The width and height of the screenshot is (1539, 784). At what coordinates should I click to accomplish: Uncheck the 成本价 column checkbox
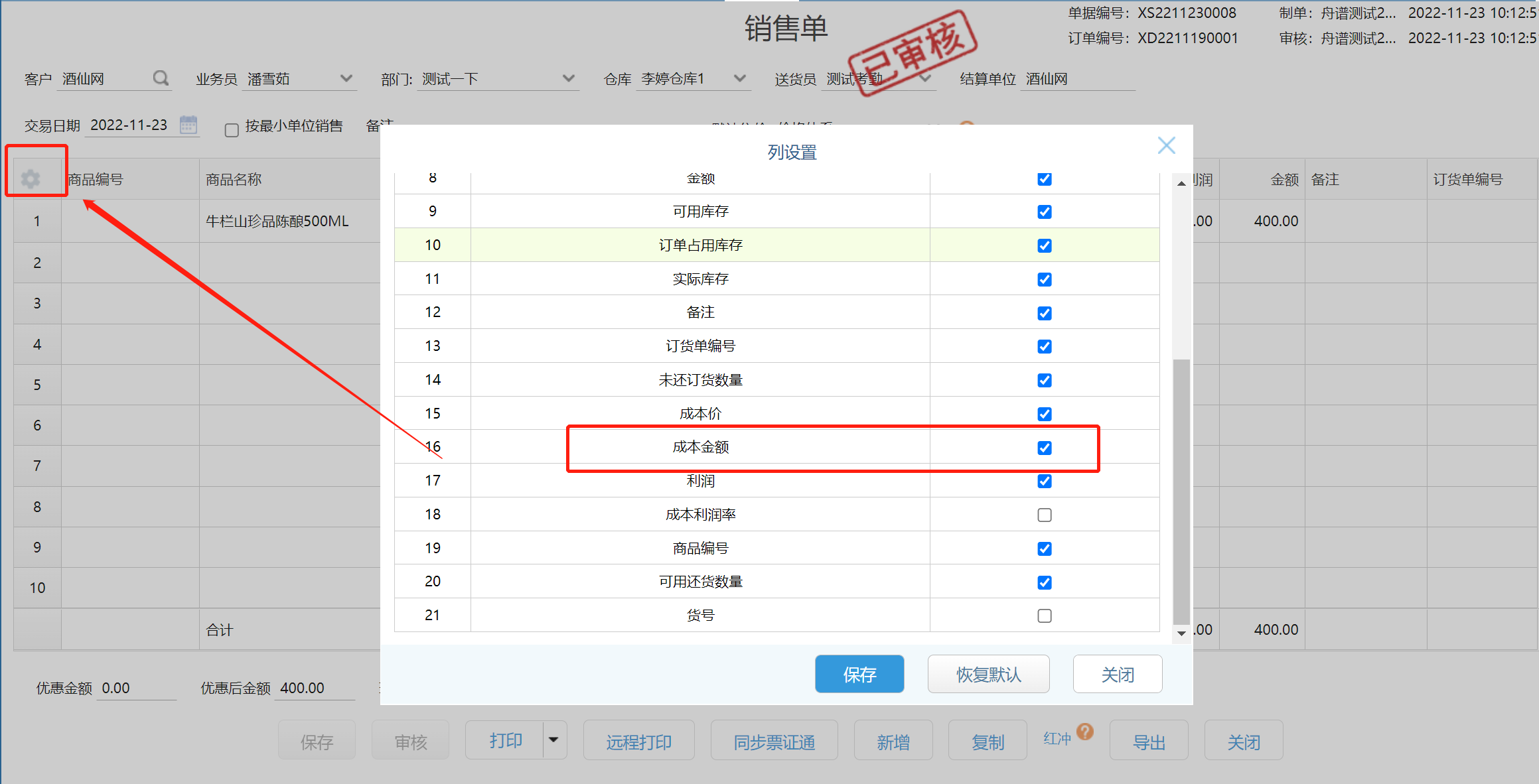(x=1045, y=414)
